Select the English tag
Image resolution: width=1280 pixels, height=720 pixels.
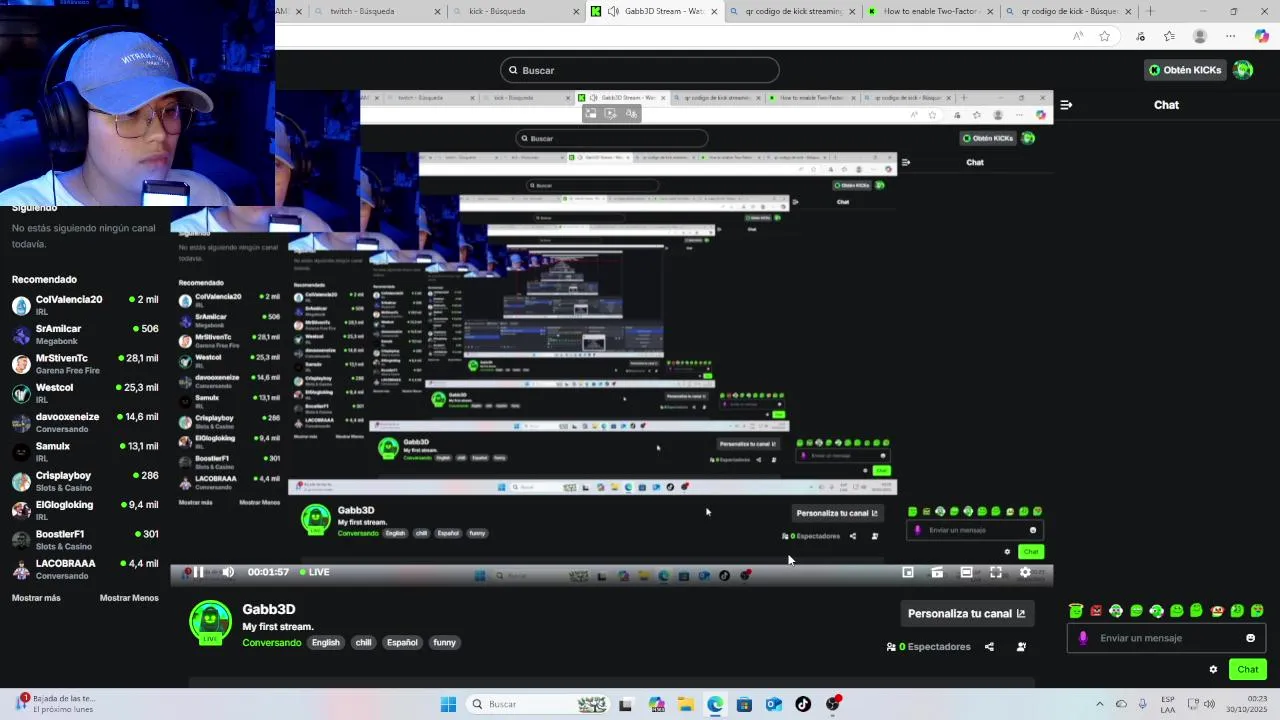[325, 642]
